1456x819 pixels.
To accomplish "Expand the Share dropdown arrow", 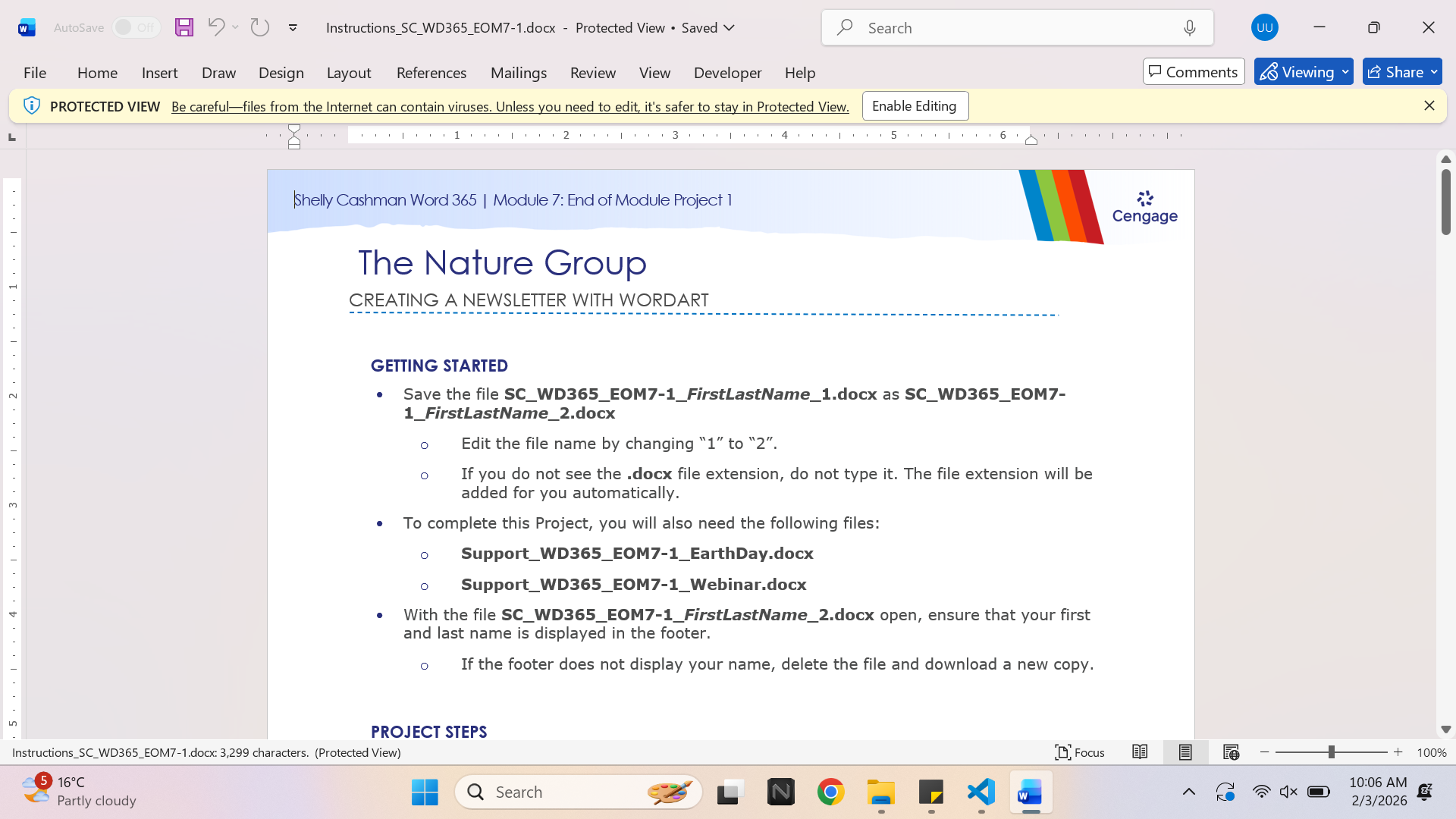I will pos(1434,72).
